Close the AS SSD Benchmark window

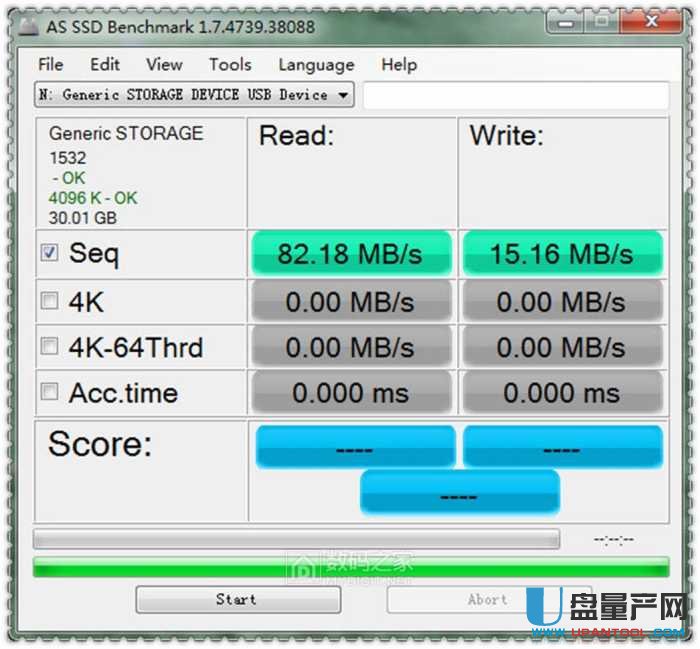[x=651, y=22]
